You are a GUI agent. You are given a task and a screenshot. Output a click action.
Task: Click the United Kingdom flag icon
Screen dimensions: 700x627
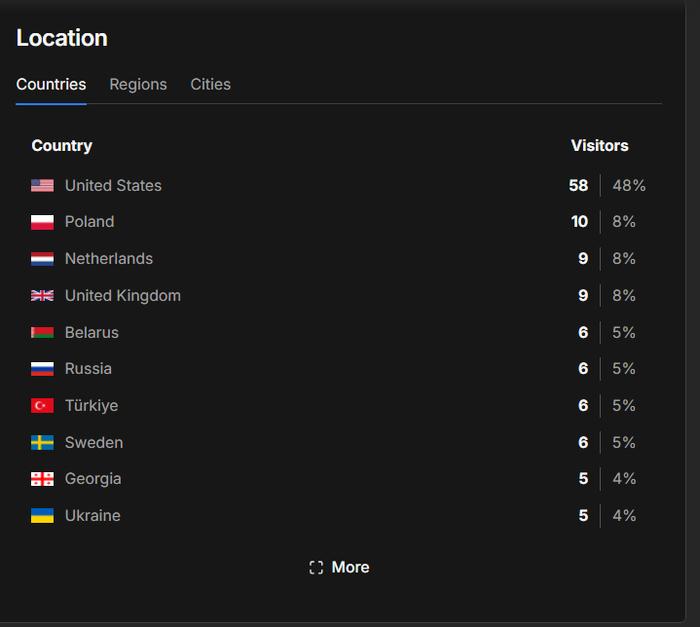(x=42, y=296)
